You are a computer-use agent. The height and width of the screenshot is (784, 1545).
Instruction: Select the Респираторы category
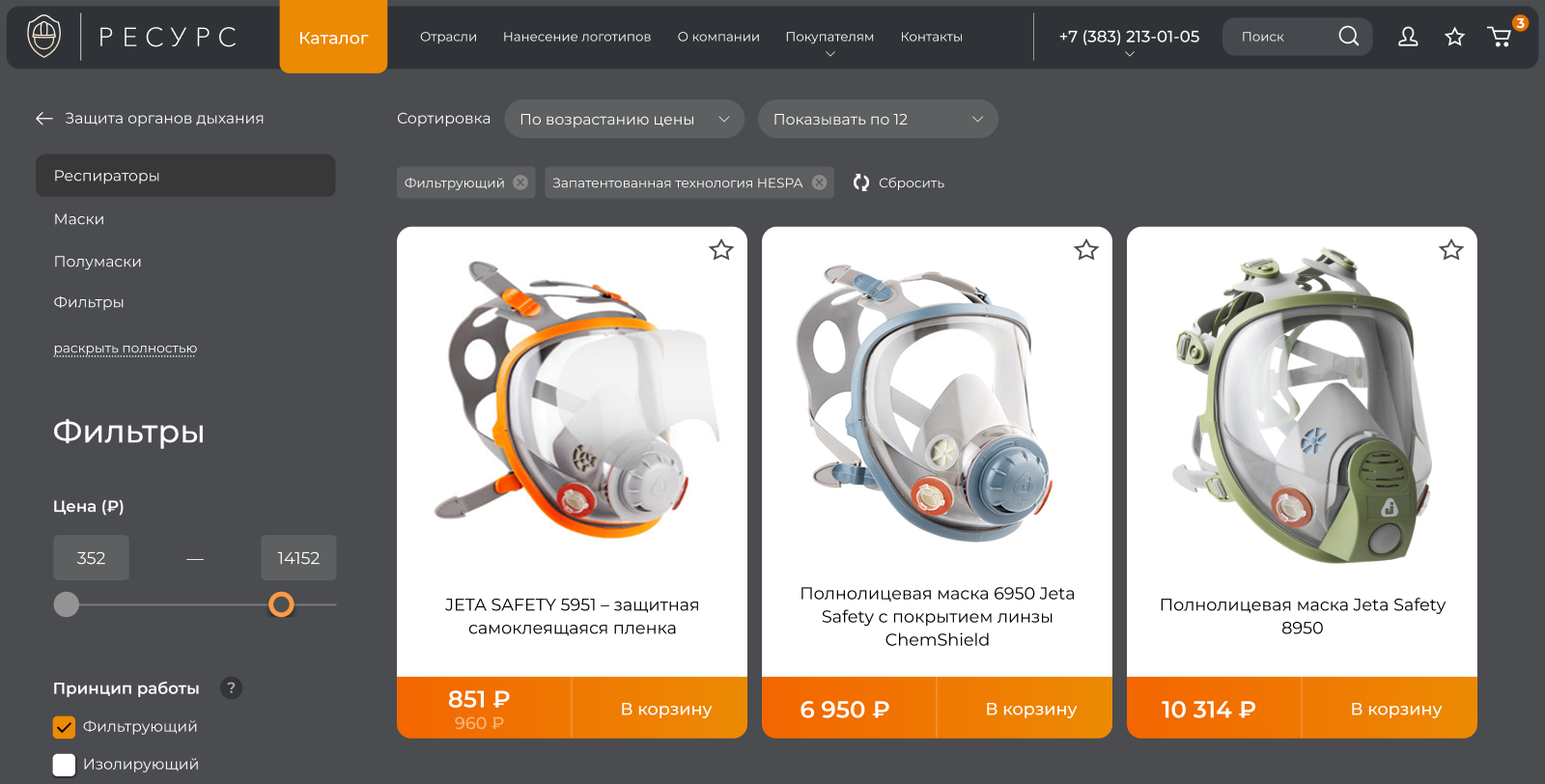[x=185, y=176]
